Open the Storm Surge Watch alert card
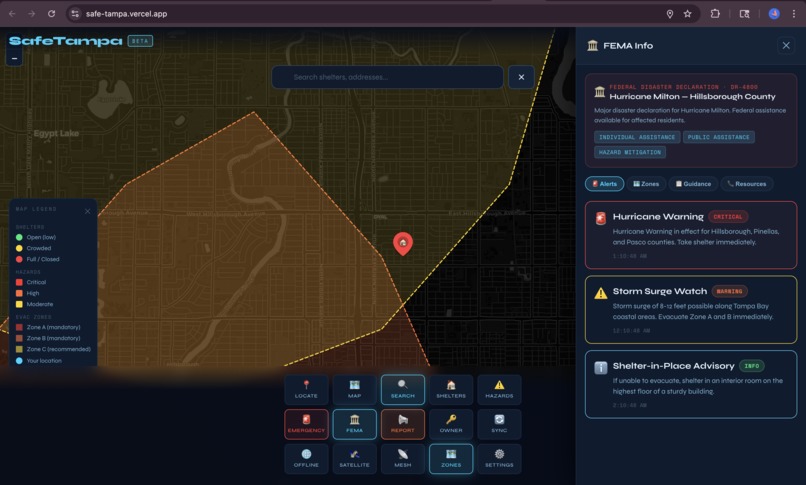This screenshot has height=485, width=806. click(691, 309)
